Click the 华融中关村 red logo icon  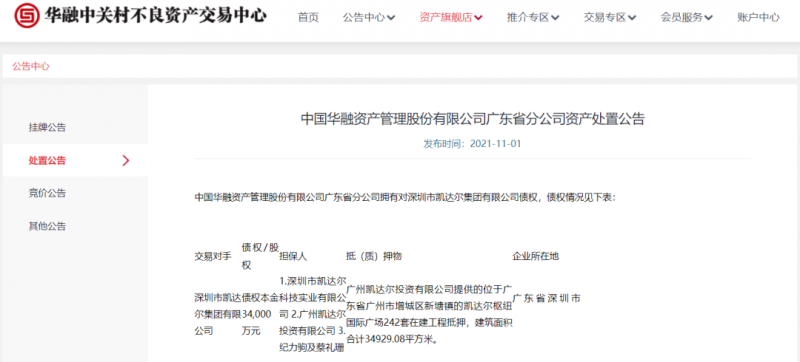pyautogui.click(x=27, y=15)
